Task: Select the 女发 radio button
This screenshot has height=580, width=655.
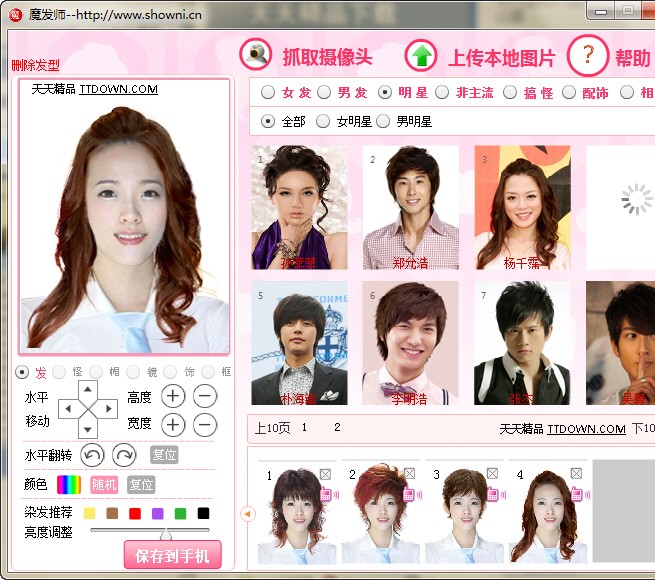Action: pyautogui.click(x=268, y=92)
